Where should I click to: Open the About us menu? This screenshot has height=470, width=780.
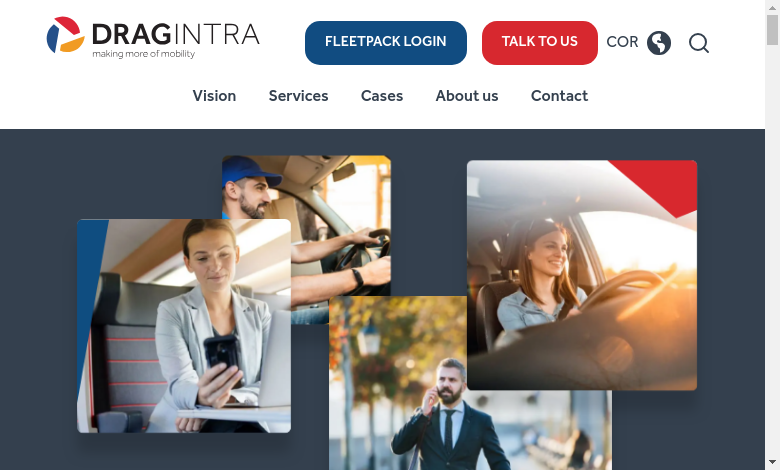click(466, 96)
